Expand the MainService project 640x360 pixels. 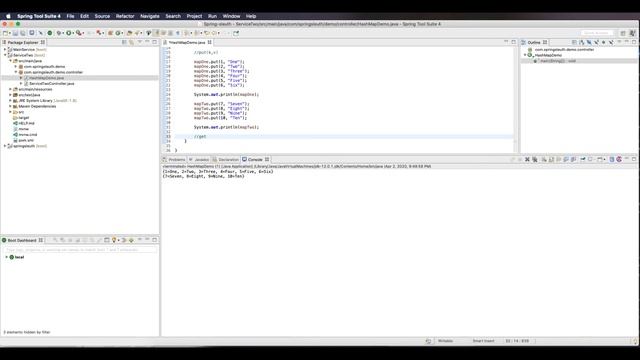[5, 49]
